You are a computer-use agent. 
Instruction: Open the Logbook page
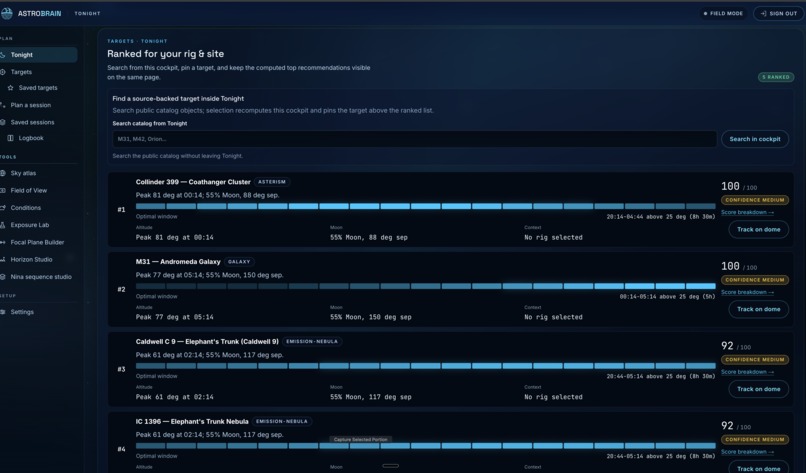39,138
